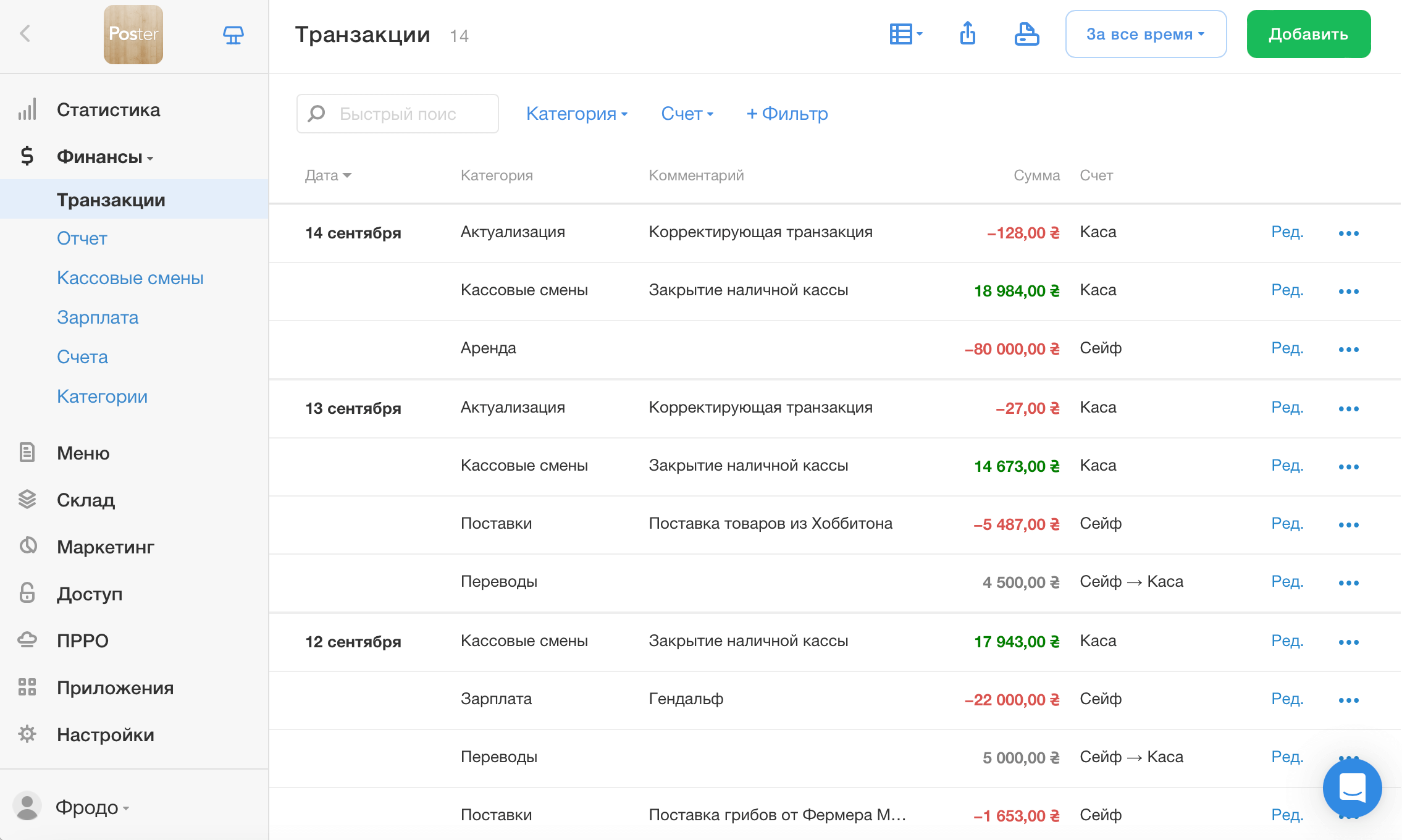Click the print icon in the top toolbar

click(1027, 35)
